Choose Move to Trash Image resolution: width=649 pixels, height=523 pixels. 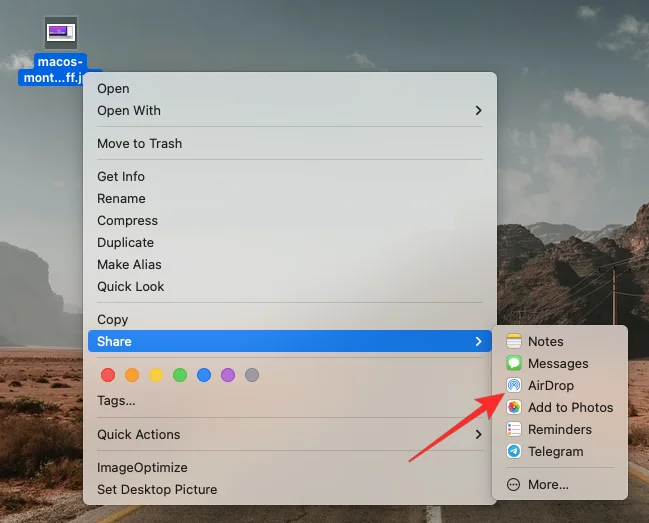tap(139, 144)
